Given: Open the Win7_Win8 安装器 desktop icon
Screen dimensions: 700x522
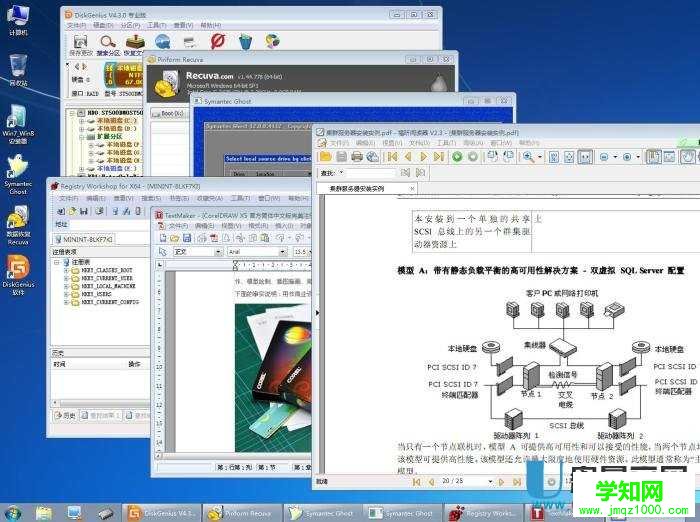Looking at the screenshot, I should [x=18, y=124].
